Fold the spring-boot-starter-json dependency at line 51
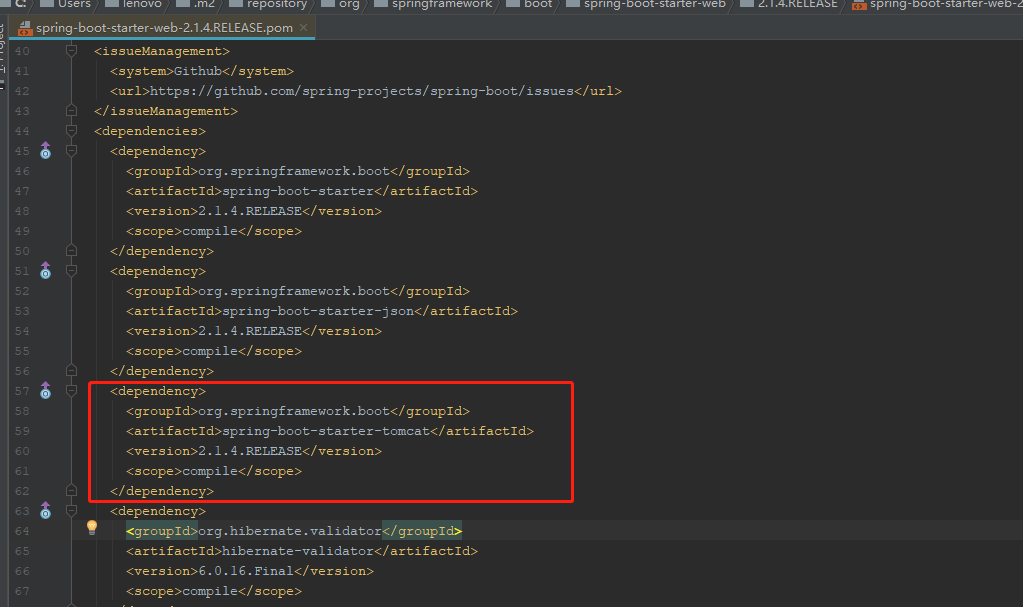The width and height of the screenshot is (1023, 607). 72,271
